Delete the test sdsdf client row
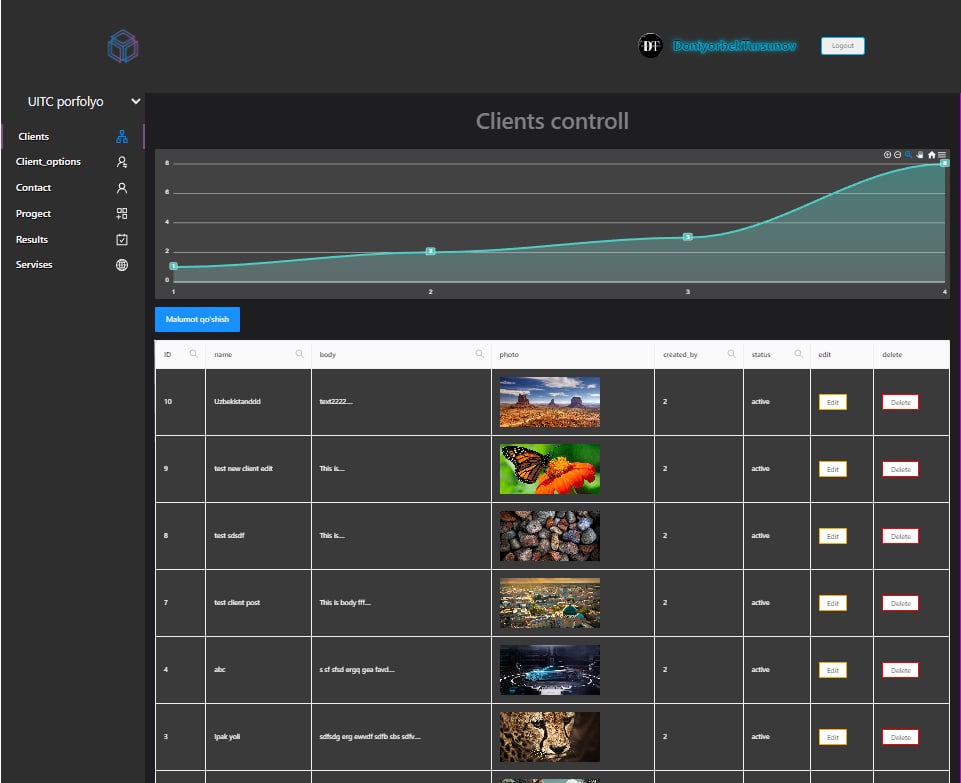 [900, 537]
